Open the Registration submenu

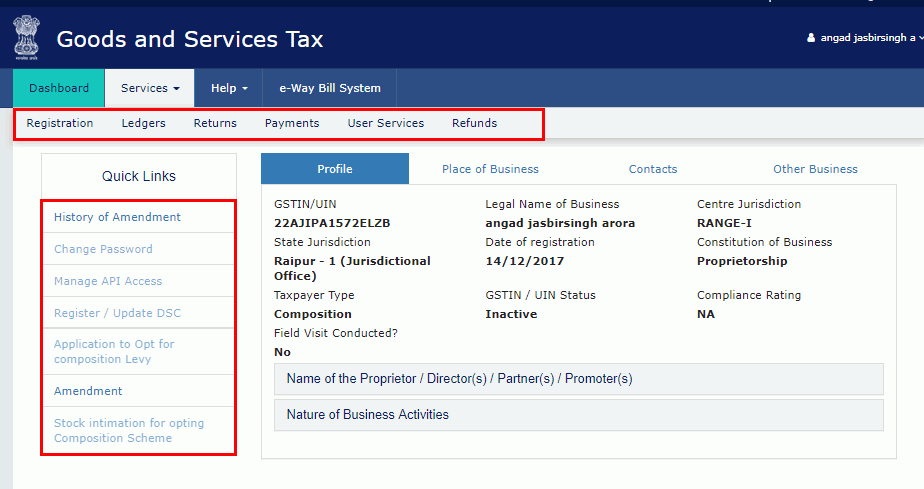[60, 123]
